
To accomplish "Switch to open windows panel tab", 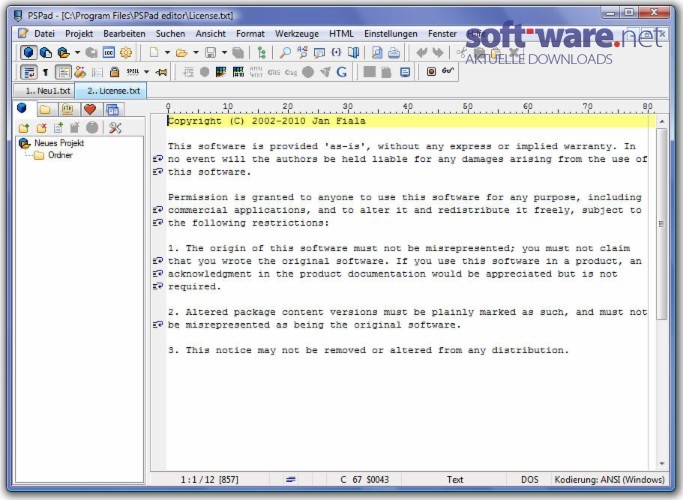I will click(x=113, y=109).
